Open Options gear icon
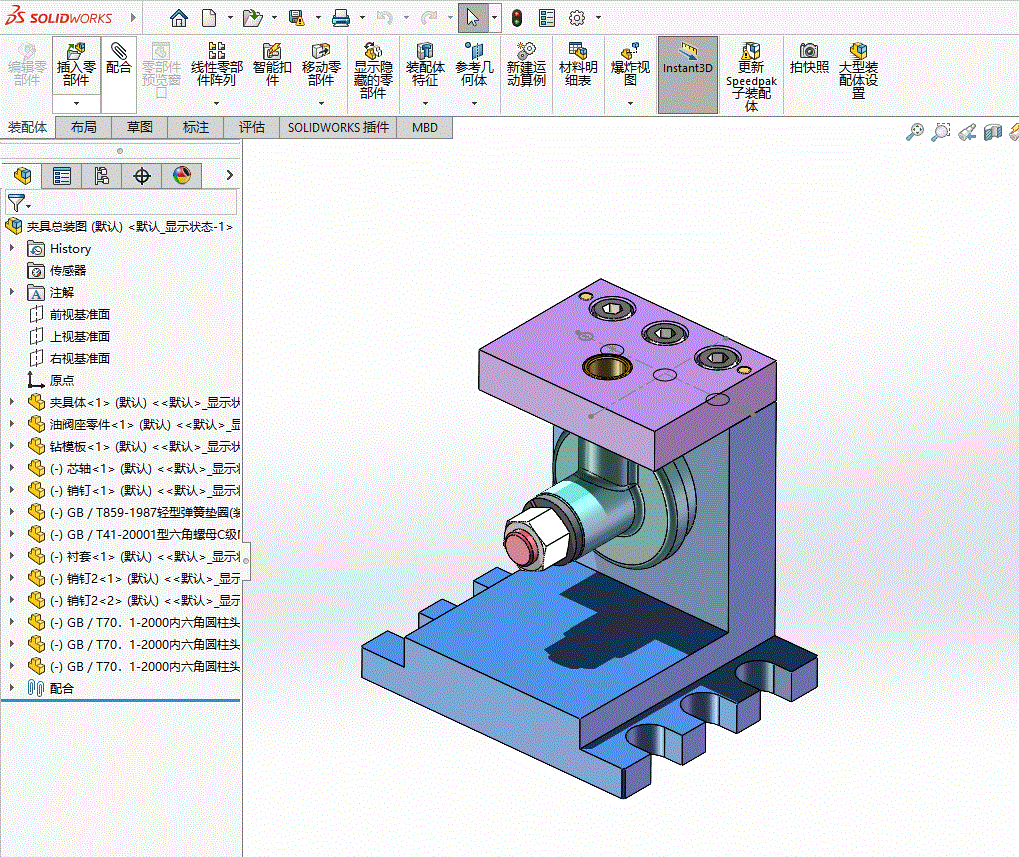This screenshot has height=857, width=1019. pyautogui.click(x=576, y=18)
